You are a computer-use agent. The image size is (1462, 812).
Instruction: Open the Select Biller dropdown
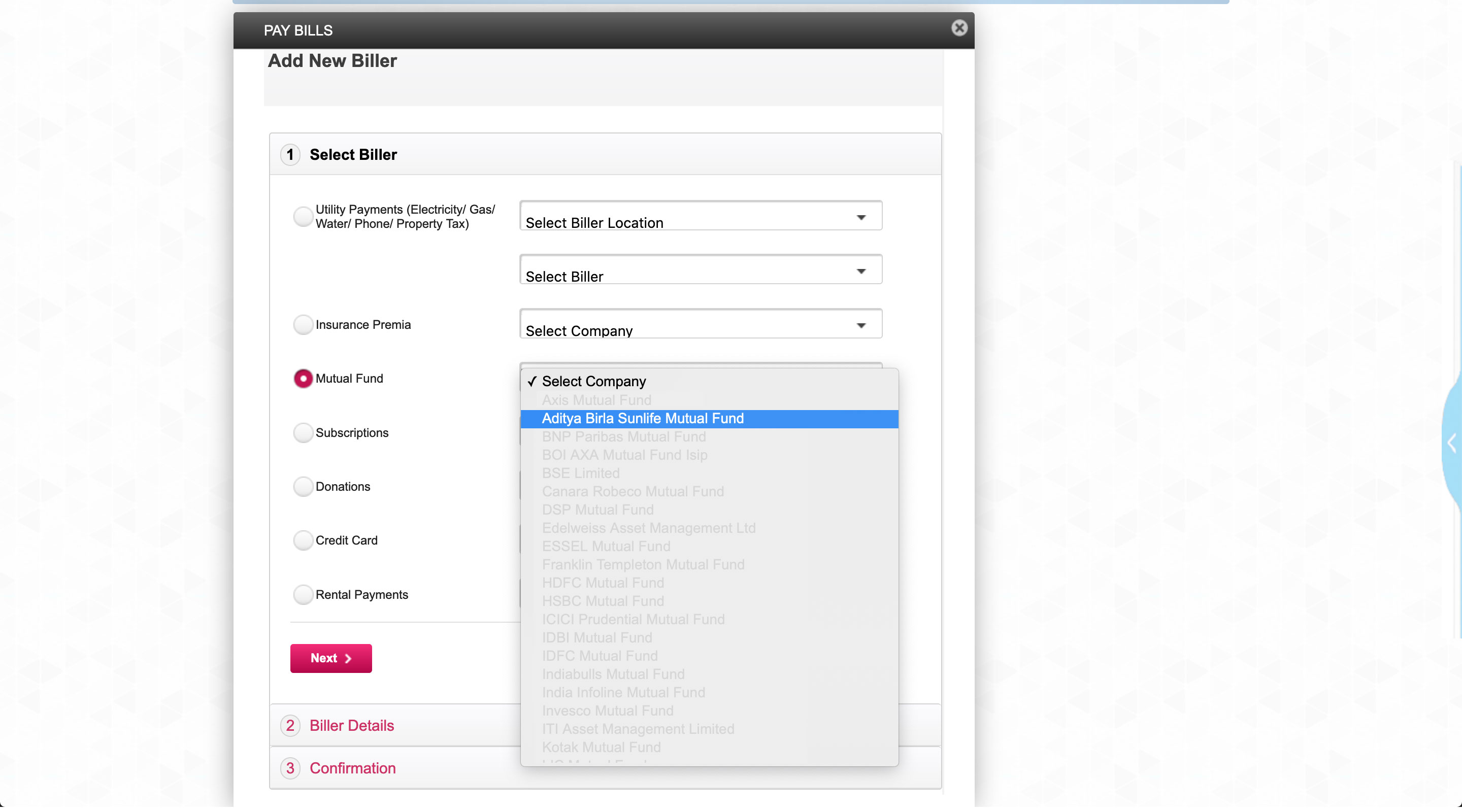(x=701, y=270)
